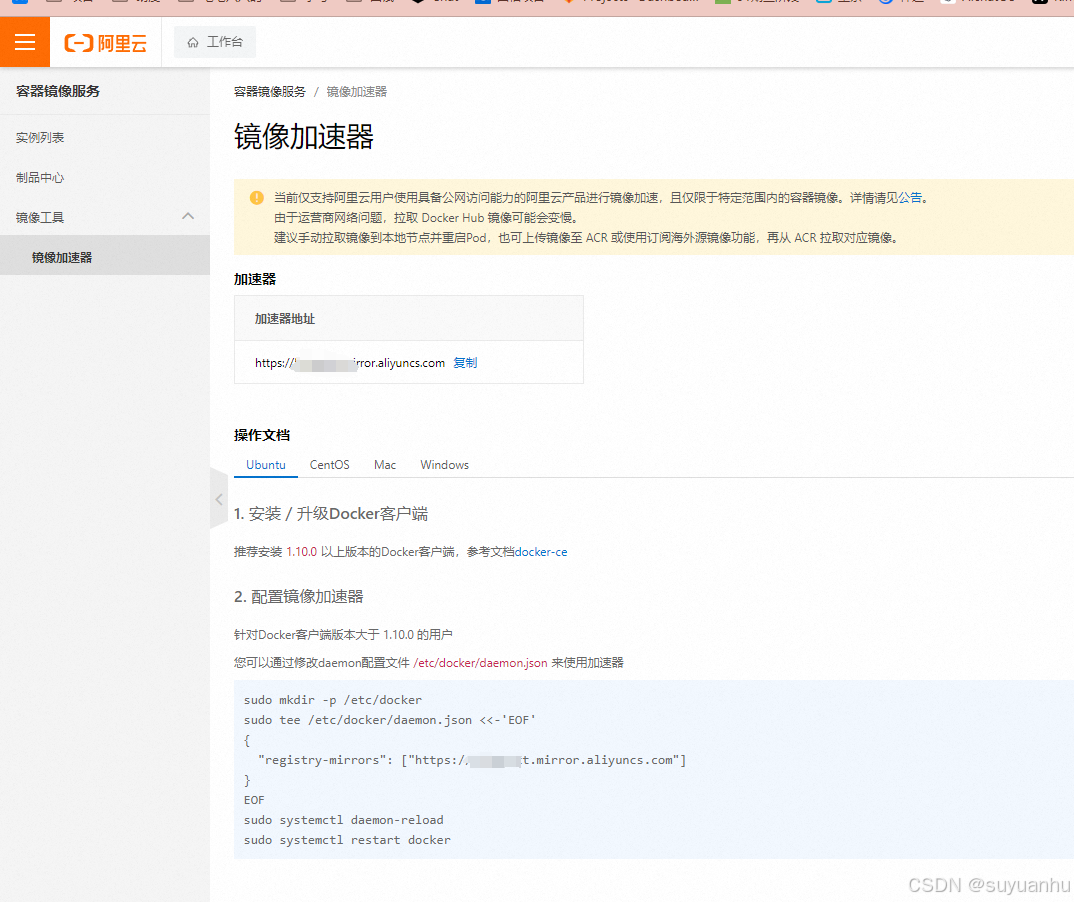Click the 'sudo systemctl restart docker' line
The image size is (1074, 902).
pos(347,840)
